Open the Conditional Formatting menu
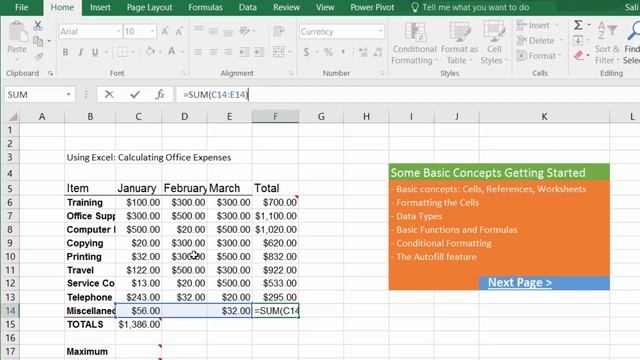The height and width of the screenshot is (360, 640). pyautogui.click(x=414, y=44)
